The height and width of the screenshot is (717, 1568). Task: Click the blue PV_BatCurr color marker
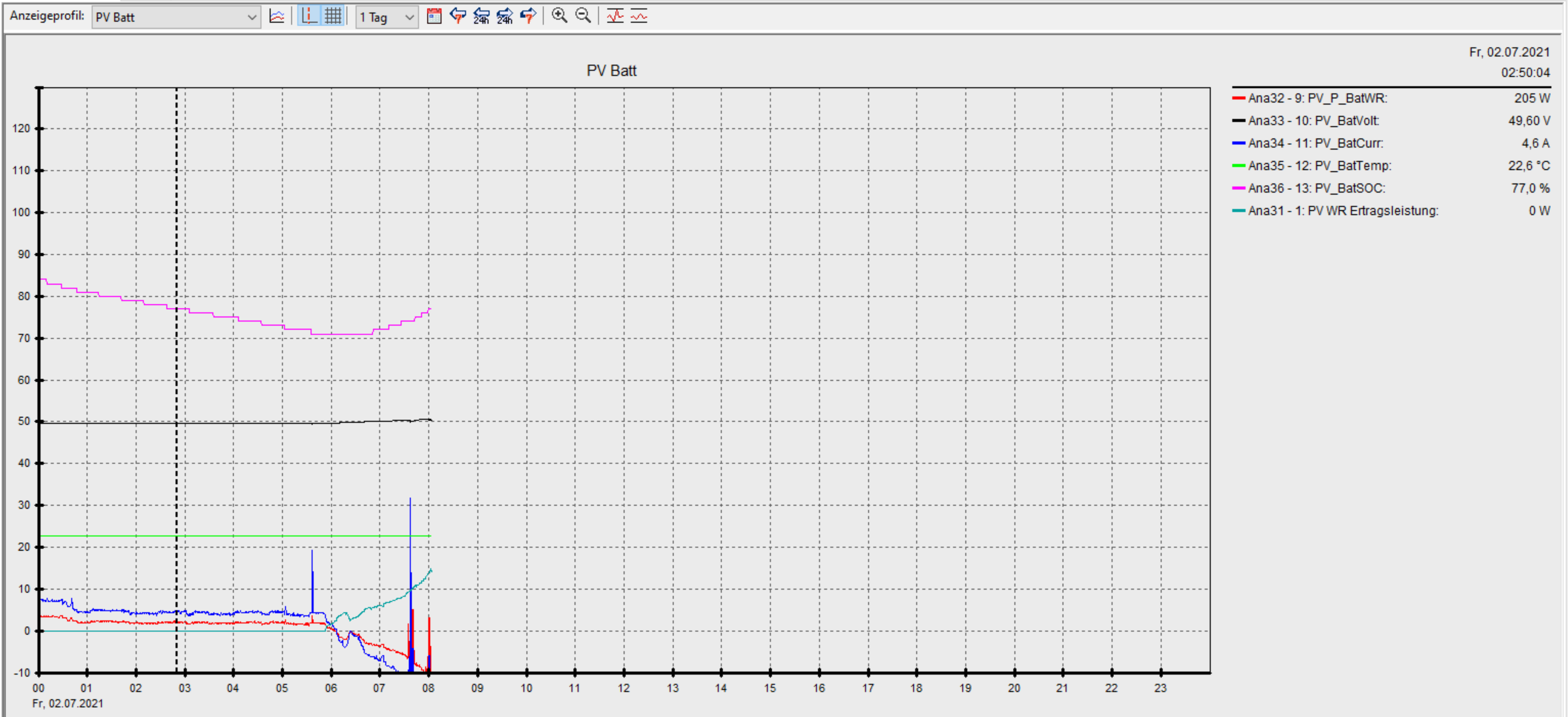click(1238, 143)
